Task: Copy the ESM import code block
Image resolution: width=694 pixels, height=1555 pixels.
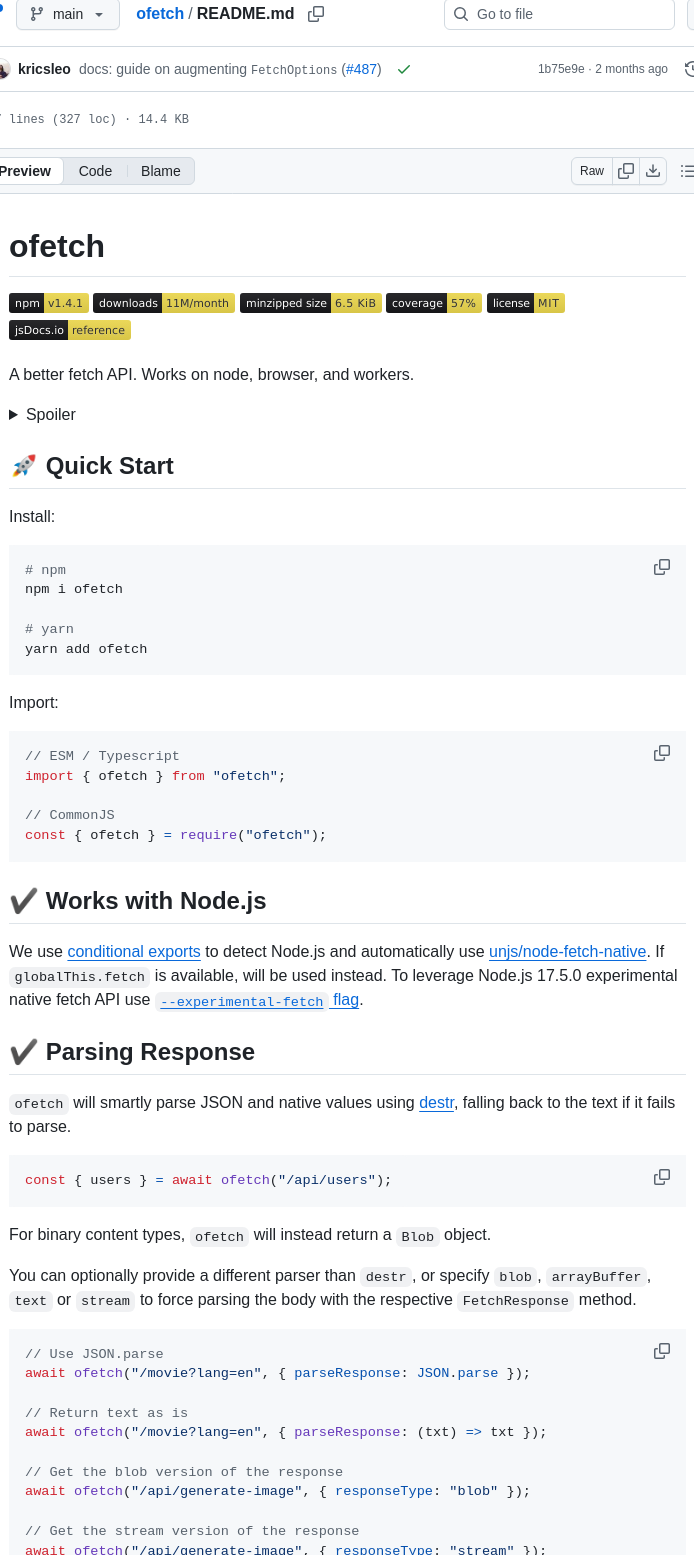Action: pyautogui.click(x=661, y=753)
